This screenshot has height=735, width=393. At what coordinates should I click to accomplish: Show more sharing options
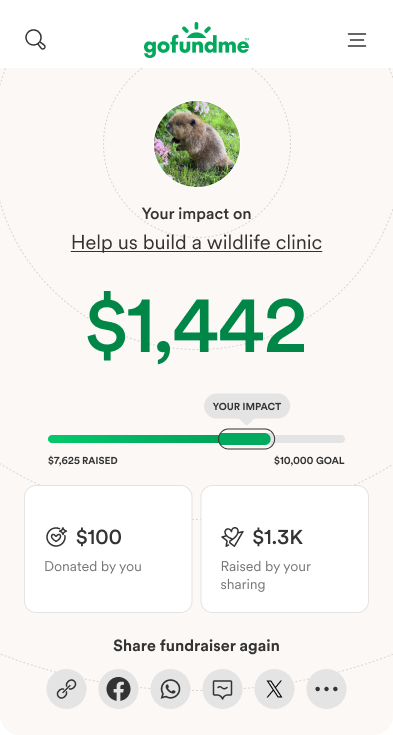326,689
